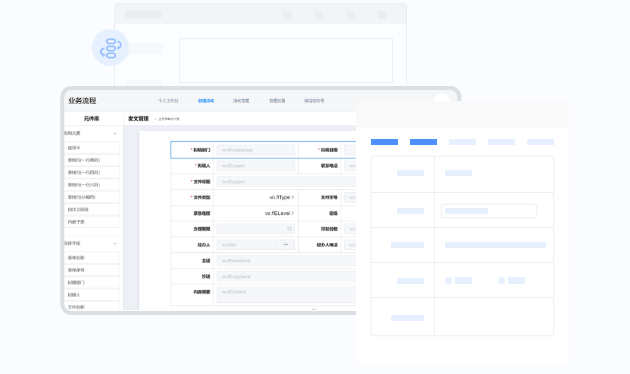This screenshot has width=630, height=374.
Task: Open the calendar icon in the date field
Action: coord(289,229)
